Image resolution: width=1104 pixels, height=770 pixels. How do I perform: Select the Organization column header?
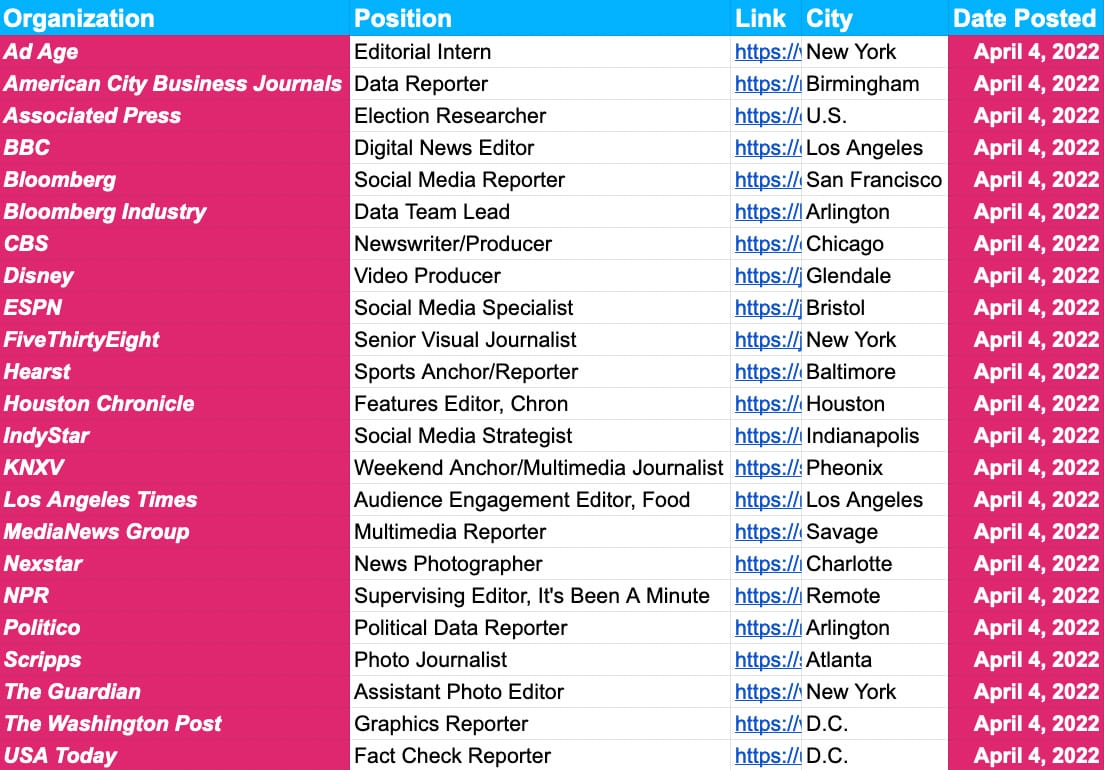pyautogui.click(x=80, y=18)
